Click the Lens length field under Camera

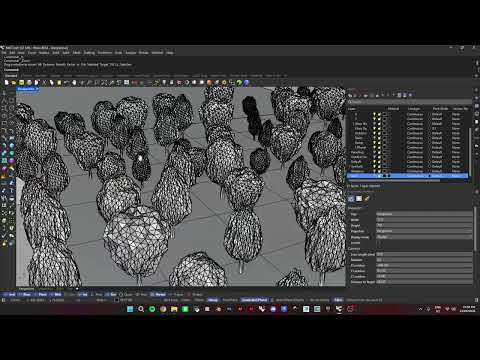(424, 254)
